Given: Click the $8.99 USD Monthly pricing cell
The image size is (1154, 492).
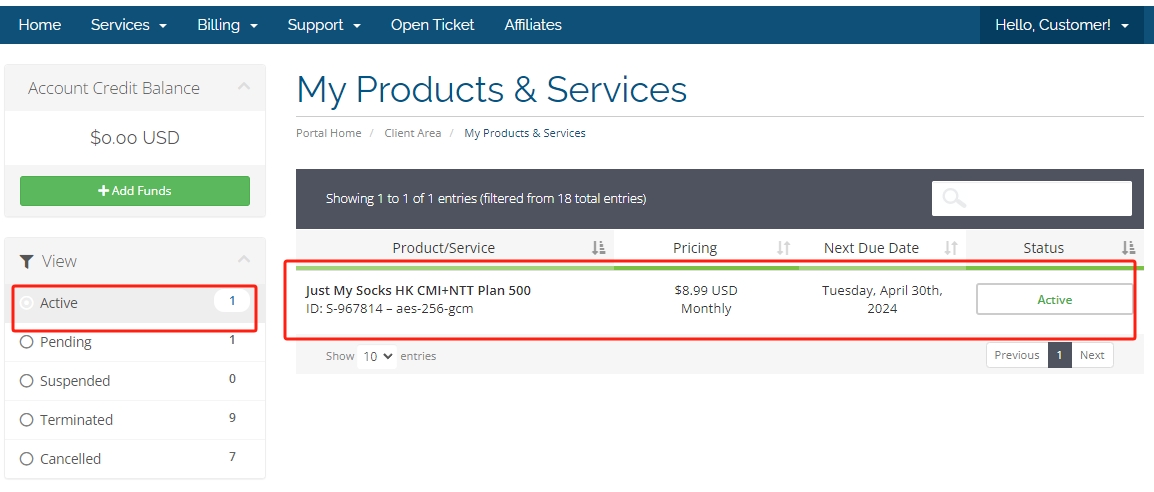Looking at the screenshot, I should [x=706, y=299].
